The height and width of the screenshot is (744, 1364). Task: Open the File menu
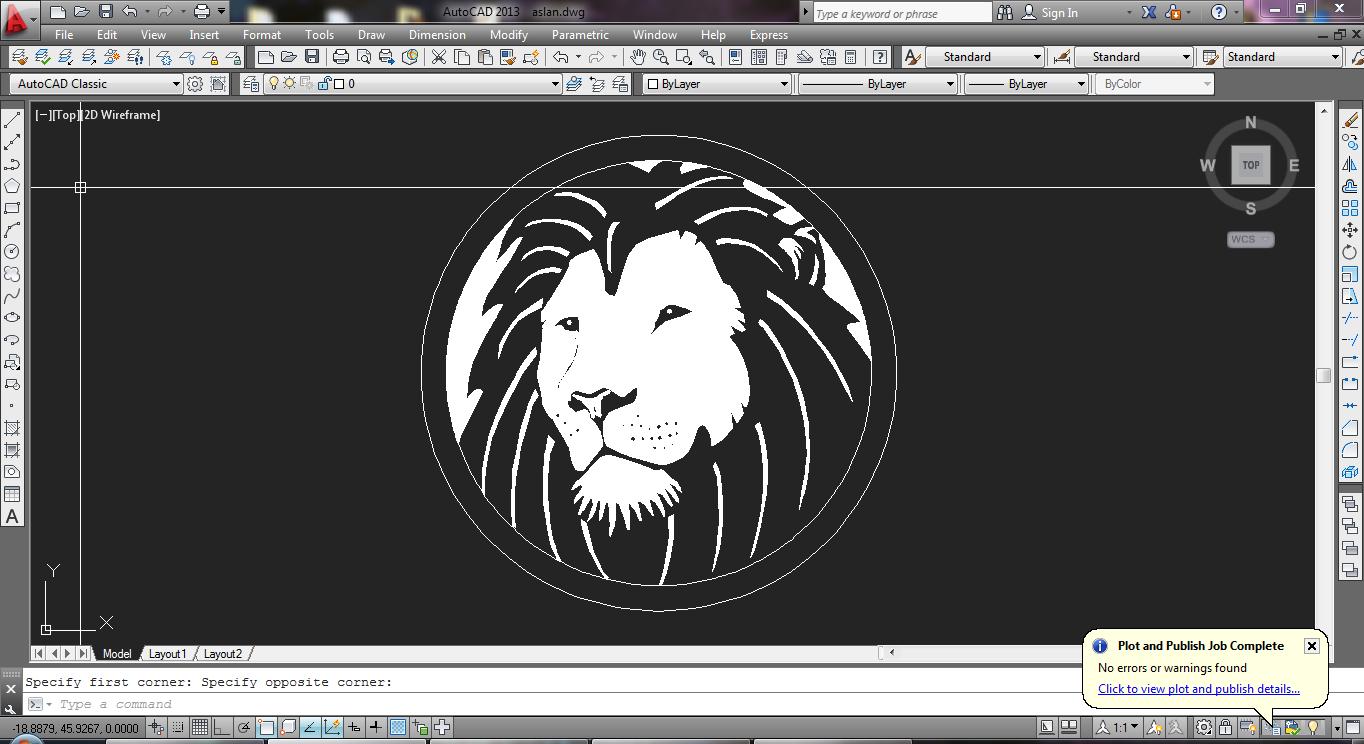[64, 34]
